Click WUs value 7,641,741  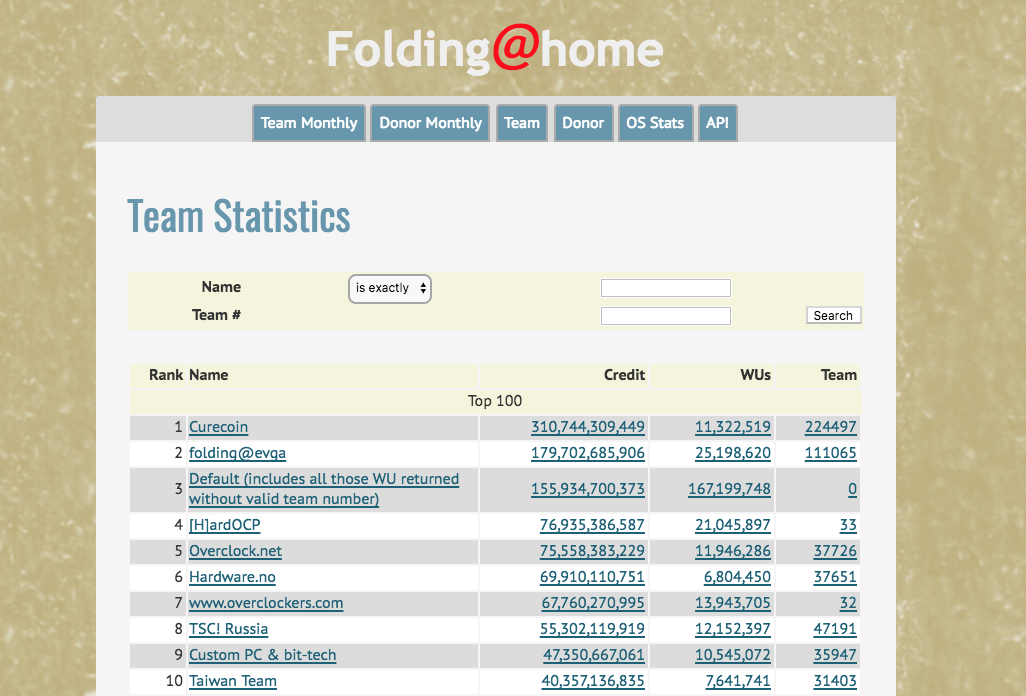[738, 682]
